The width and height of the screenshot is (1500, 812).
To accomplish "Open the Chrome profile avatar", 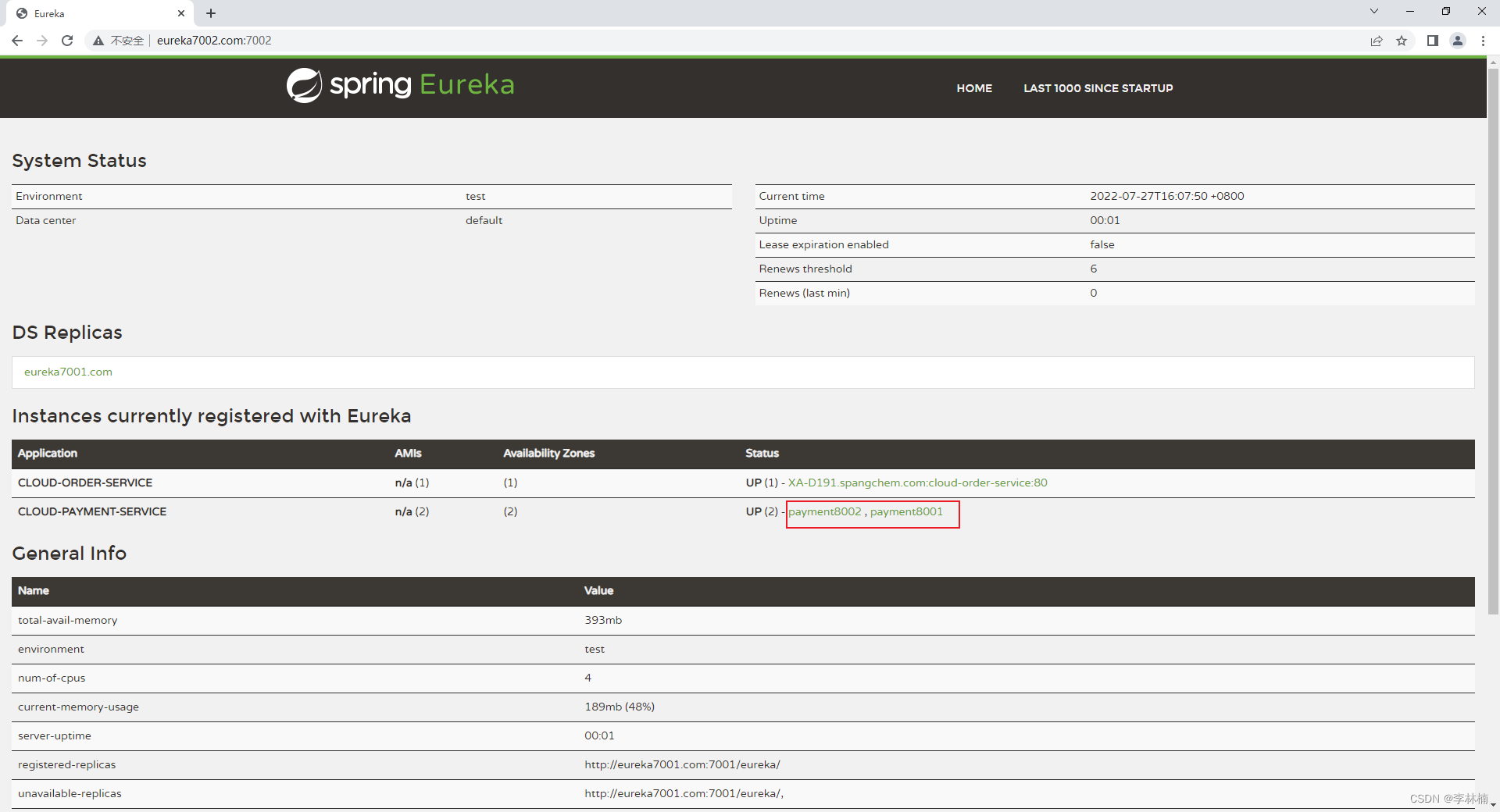I will (1458, 41).
